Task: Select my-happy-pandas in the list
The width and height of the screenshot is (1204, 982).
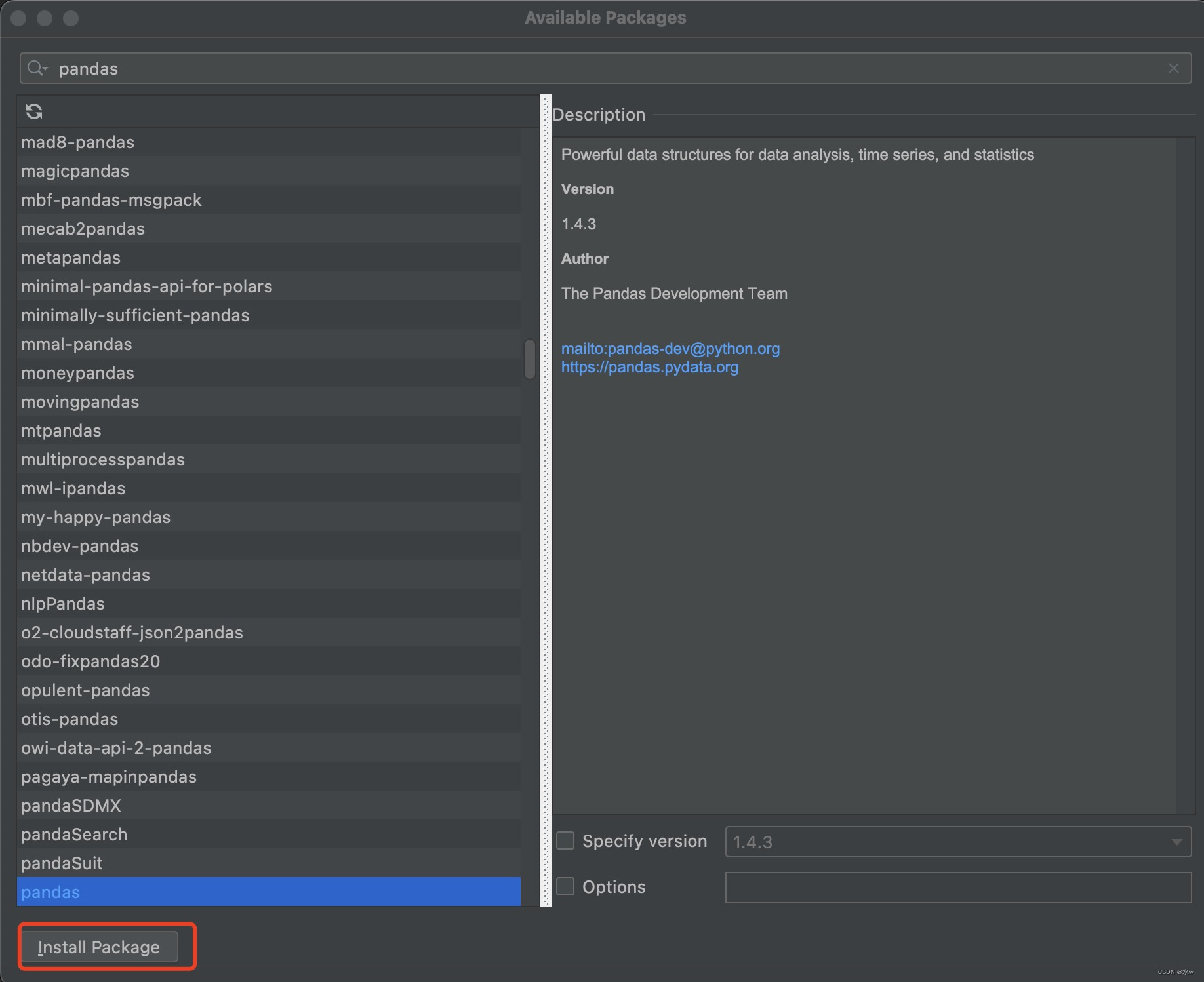Action: pos(269,517)
